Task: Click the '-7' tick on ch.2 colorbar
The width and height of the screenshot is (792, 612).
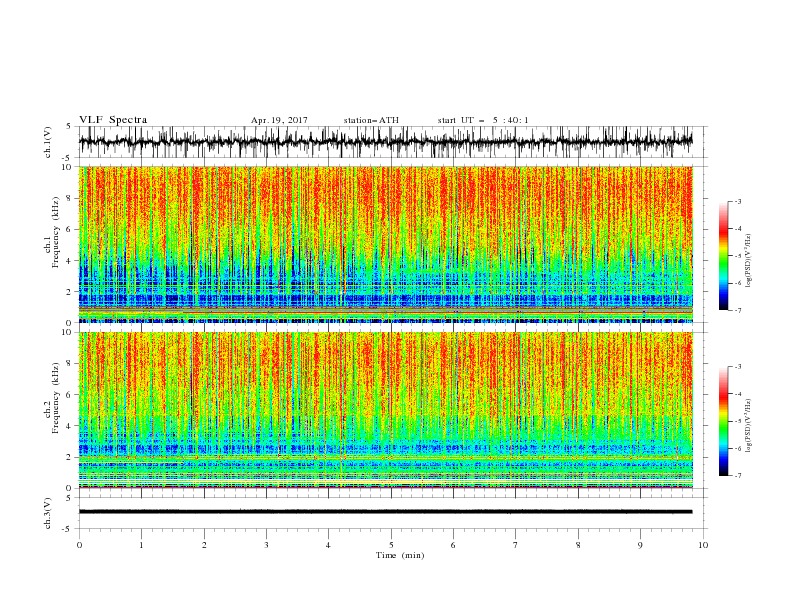Action: tap(737, 476)
